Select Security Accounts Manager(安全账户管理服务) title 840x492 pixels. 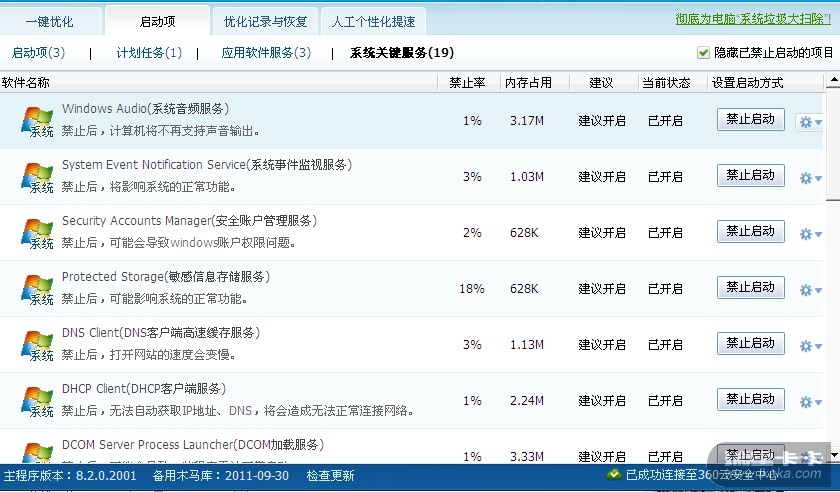point(190,221)
